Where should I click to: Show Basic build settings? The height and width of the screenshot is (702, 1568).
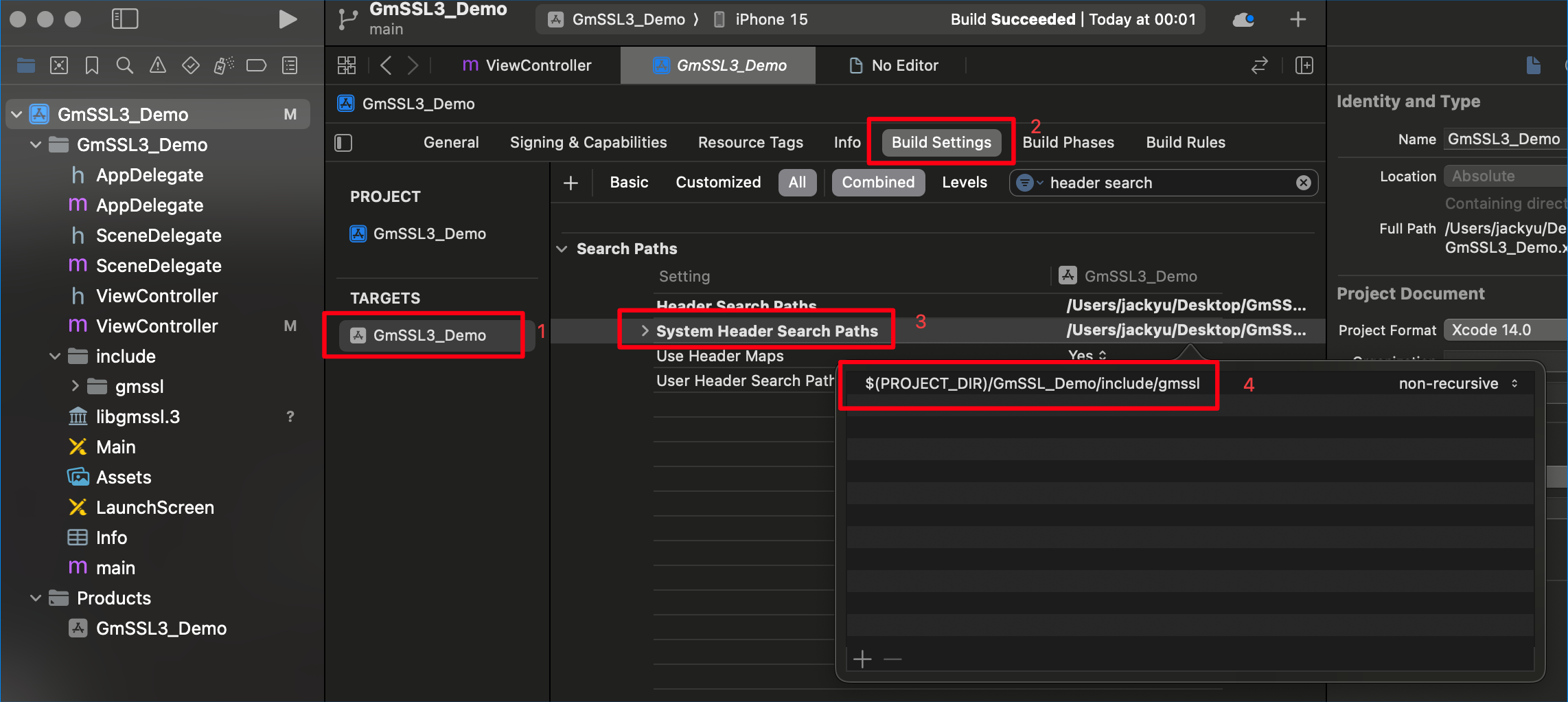629,183
